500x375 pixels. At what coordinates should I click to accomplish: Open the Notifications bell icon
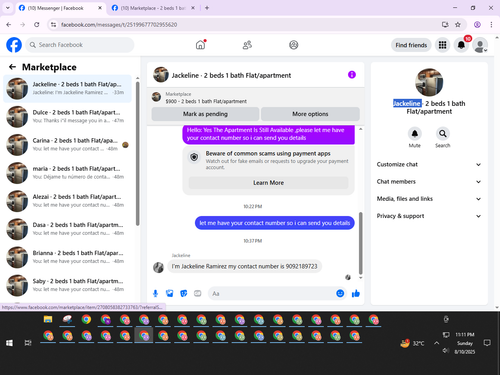(x=461, y=45)
